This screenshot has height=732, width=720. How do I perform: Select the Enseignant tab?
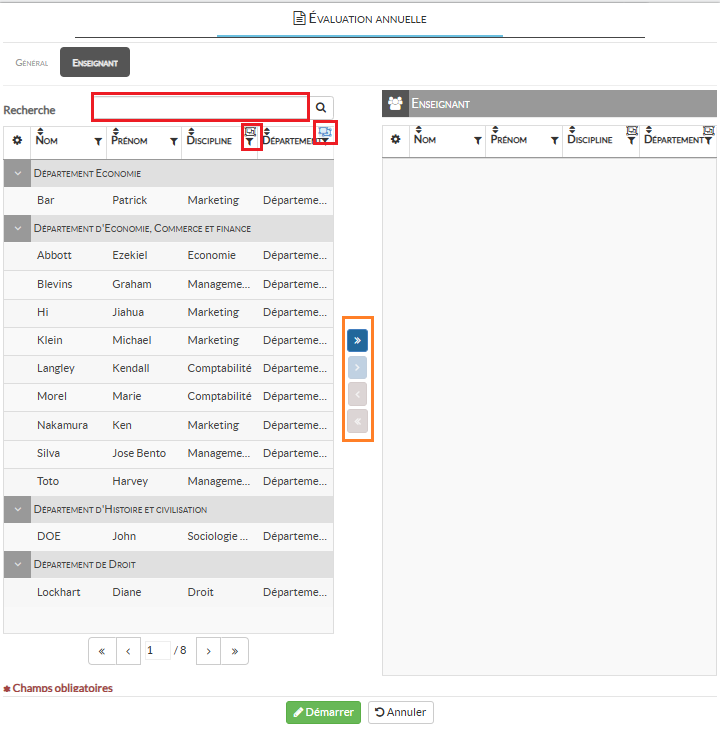[x=95, y=63]
